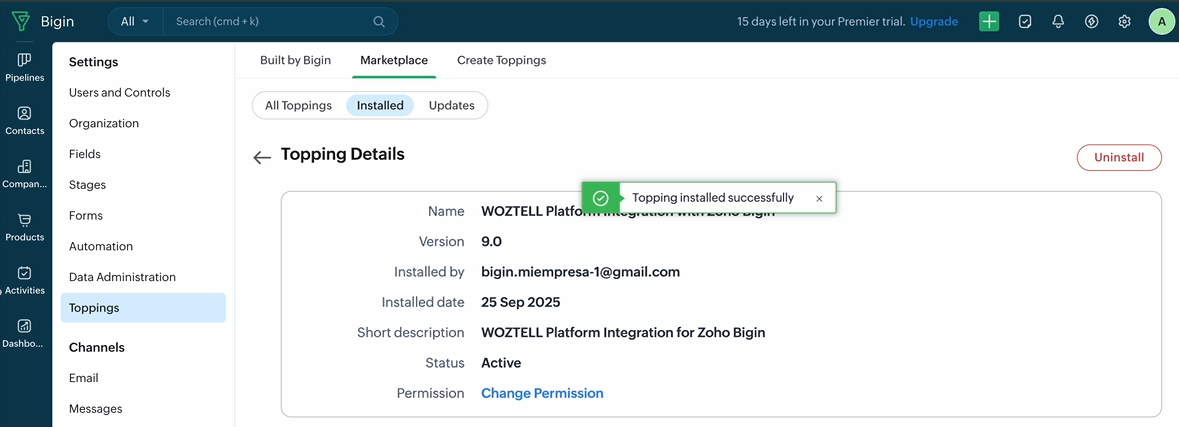Viewport: 1179px width, 427px height.
Task: Click the back arrow beside Topping Details
Action: pyautogui.click(x=262, y=157)
